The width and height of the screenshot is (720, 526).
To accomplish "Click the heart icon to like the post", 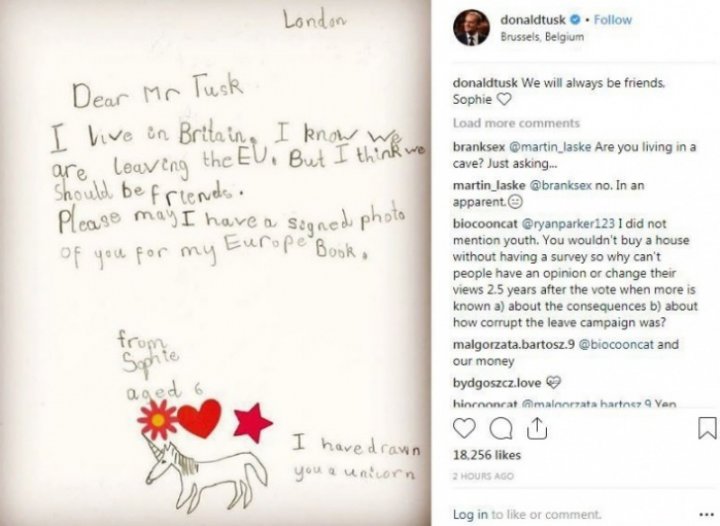I will [x=464, y=429].
